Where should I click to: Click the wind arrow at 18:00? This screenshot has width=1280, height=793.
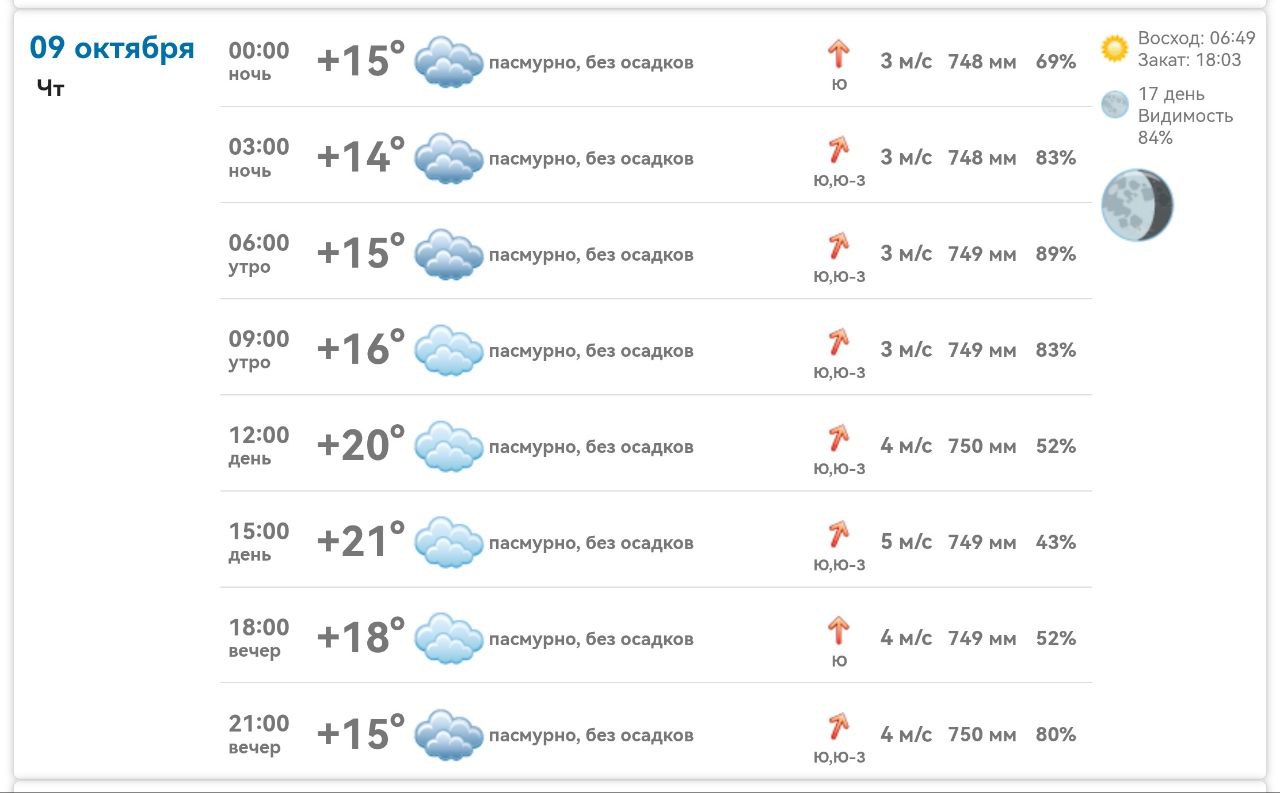coord(838,630)
